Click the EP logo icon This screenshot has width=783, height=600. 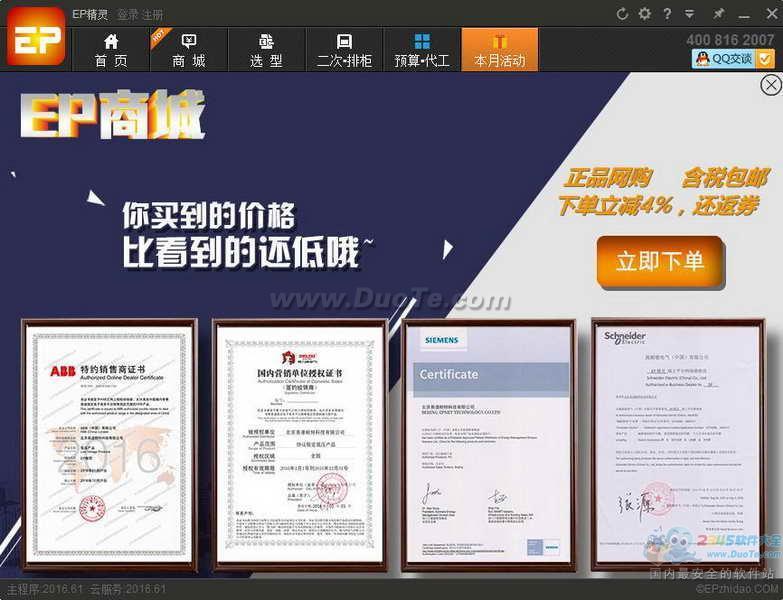(36, 37)
